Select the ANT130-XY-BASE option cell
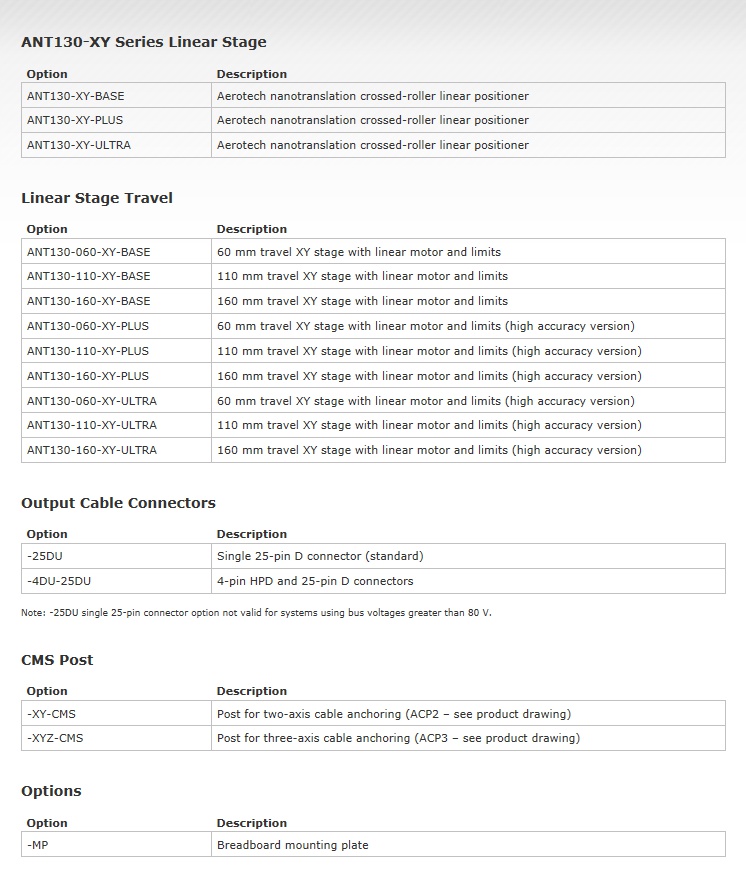The width and height of the screenshot is (746, 889). point(116,95)
